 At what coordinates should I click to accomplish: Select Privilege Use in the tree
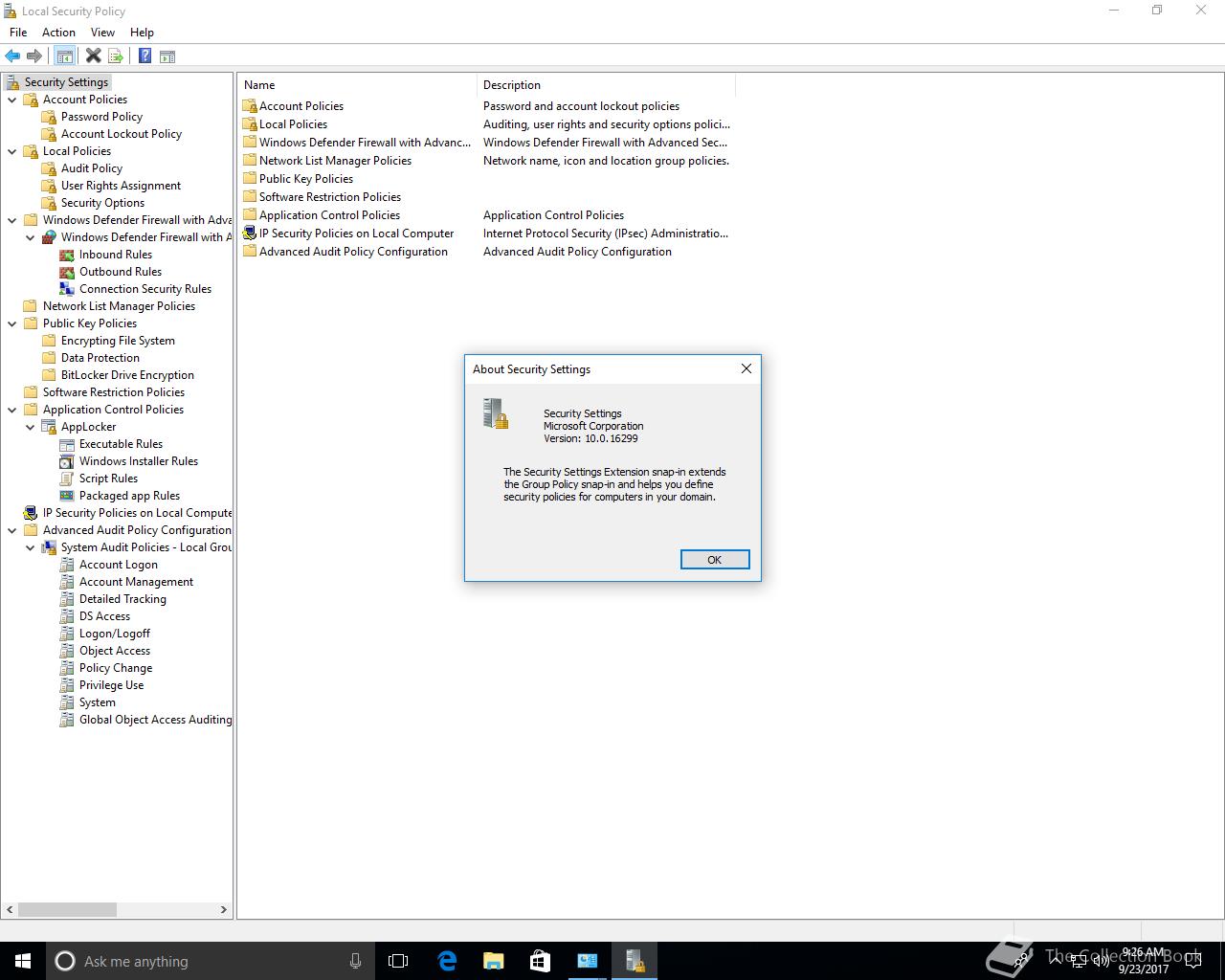click(111, 685)
